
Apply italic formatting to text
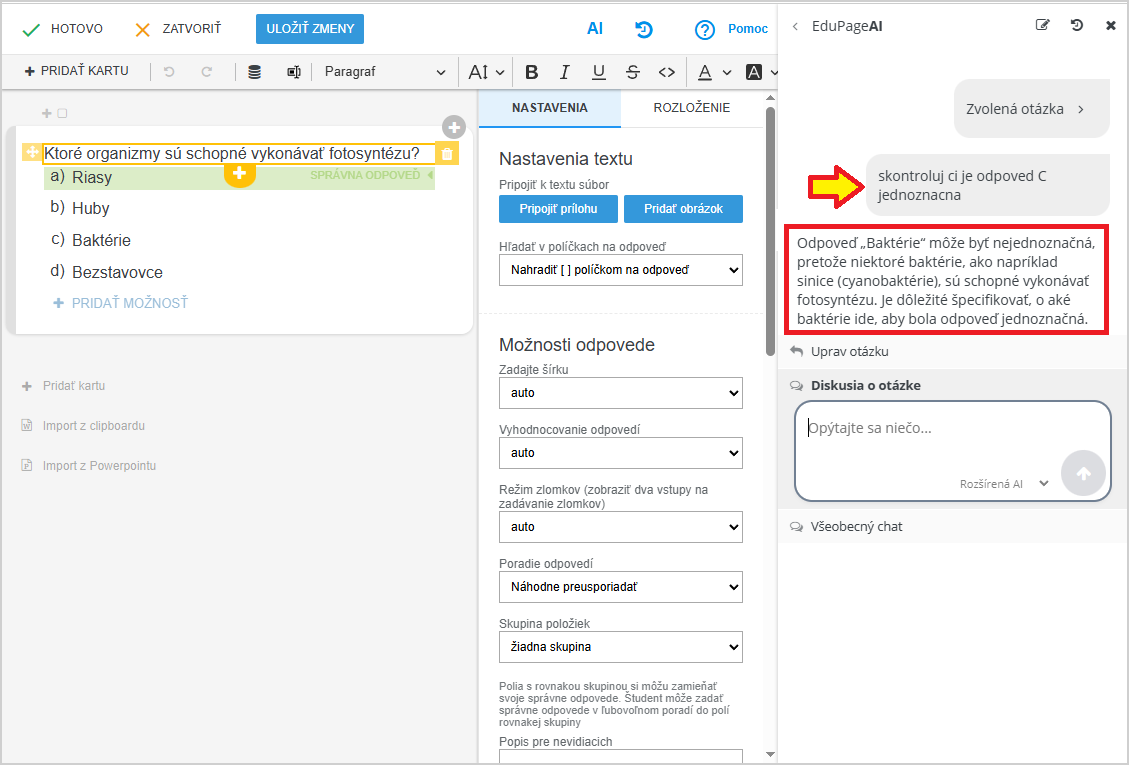564,72
